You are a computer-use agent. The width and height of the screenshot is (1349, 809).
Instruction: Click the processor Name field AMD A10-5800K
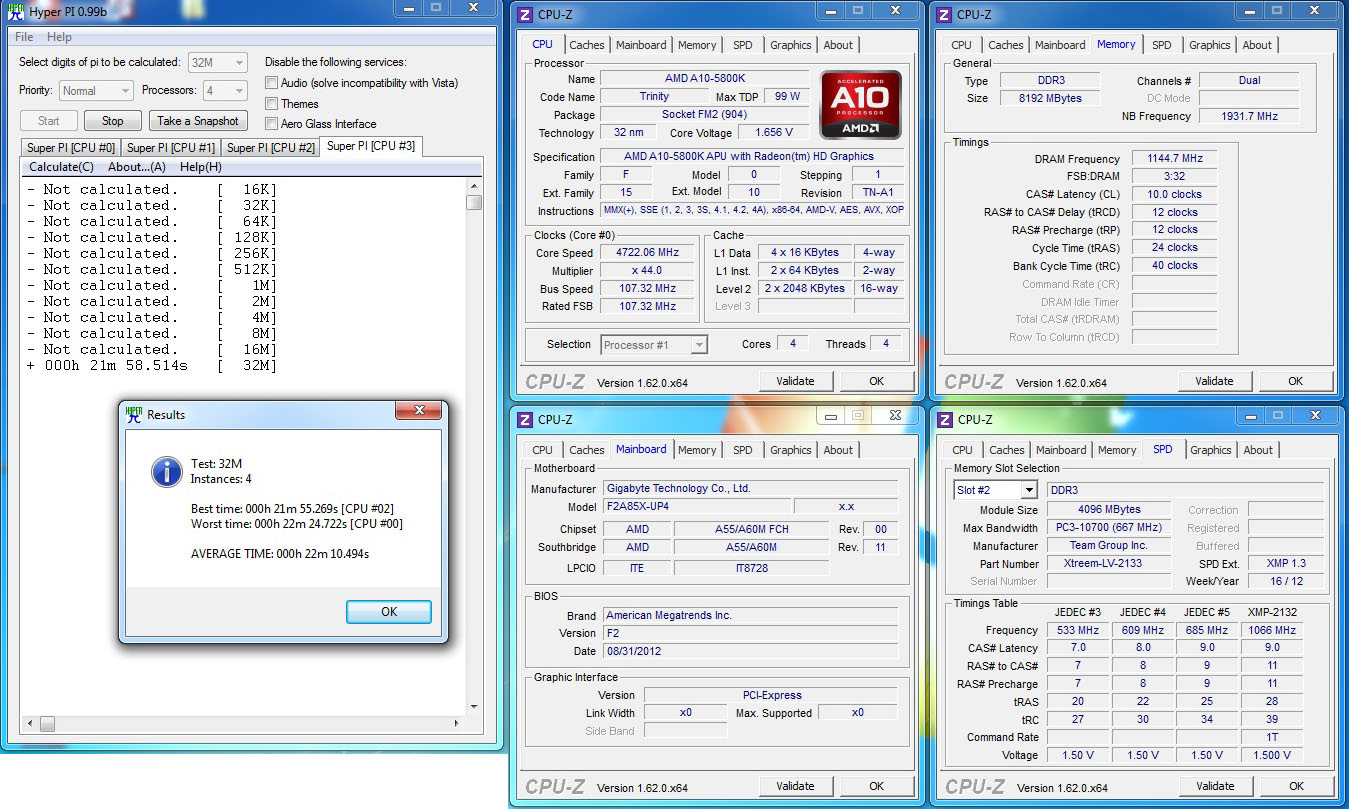tap(704, 79)
